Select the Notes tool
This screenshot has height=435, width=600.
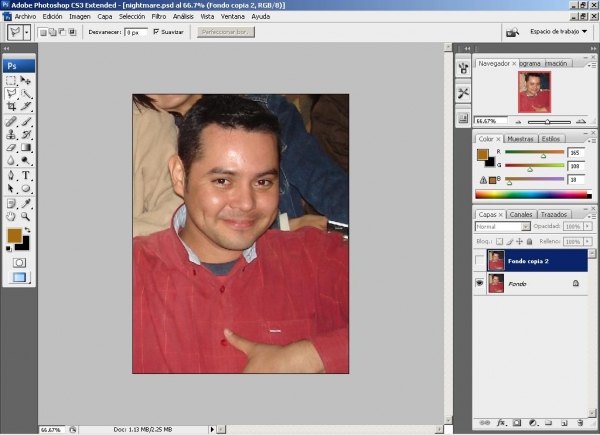pyautogui.click(x=11, y=204)
